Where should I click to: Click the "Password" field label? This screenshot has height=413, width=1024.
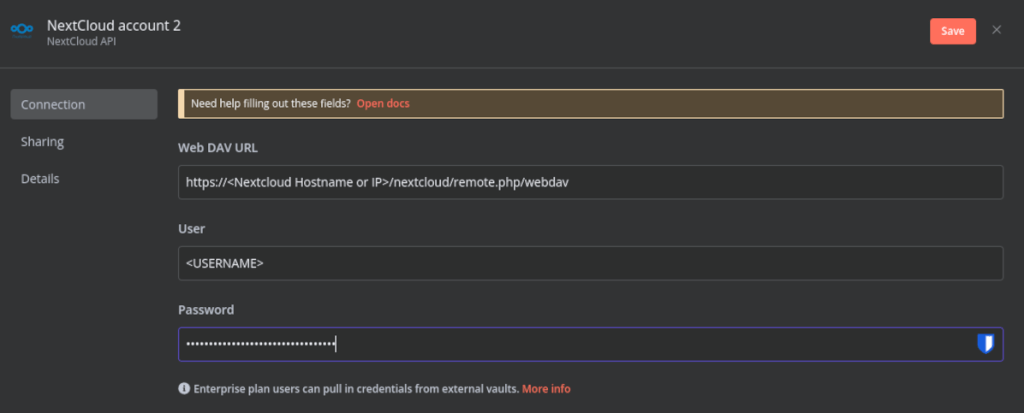point(205,310)
